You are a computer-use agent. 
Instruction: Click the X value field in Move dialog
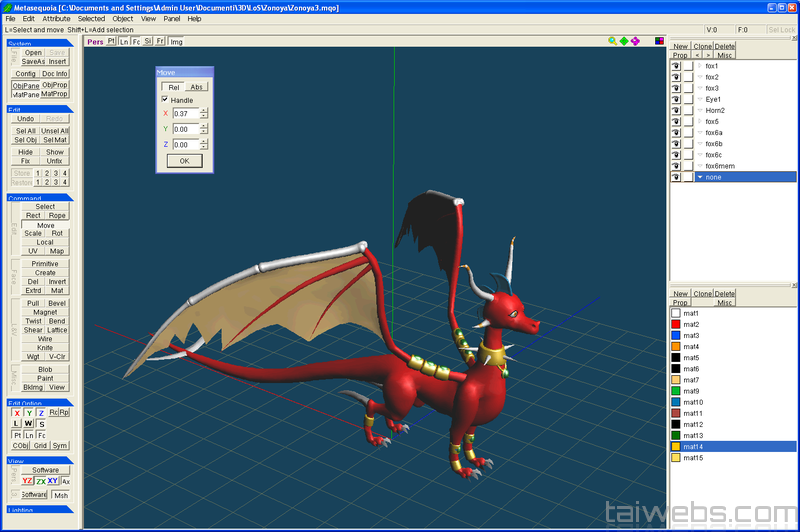(185, 114)
